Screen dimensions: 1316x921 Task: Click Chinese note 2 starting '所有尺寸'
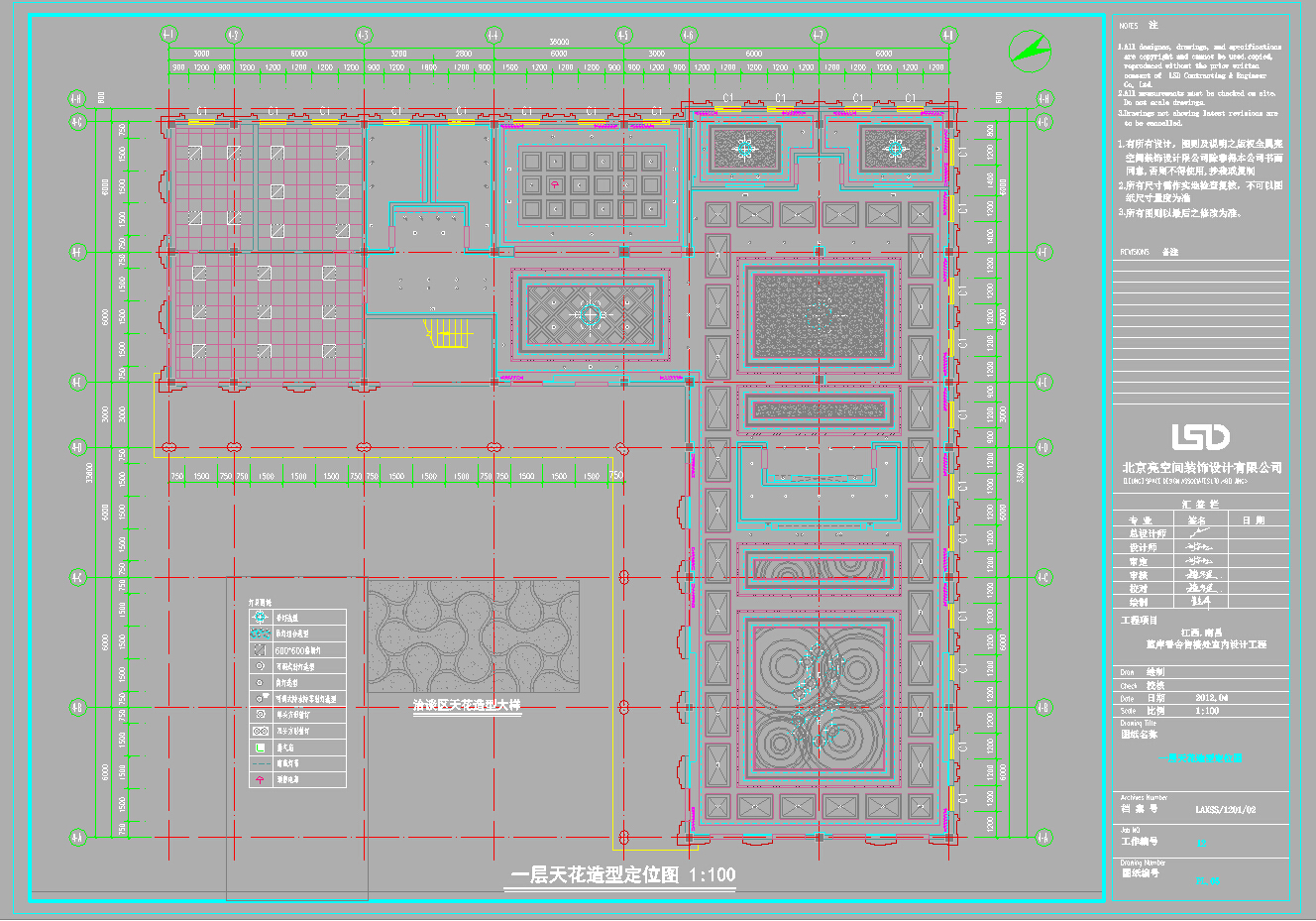[x=1201, y=191]
